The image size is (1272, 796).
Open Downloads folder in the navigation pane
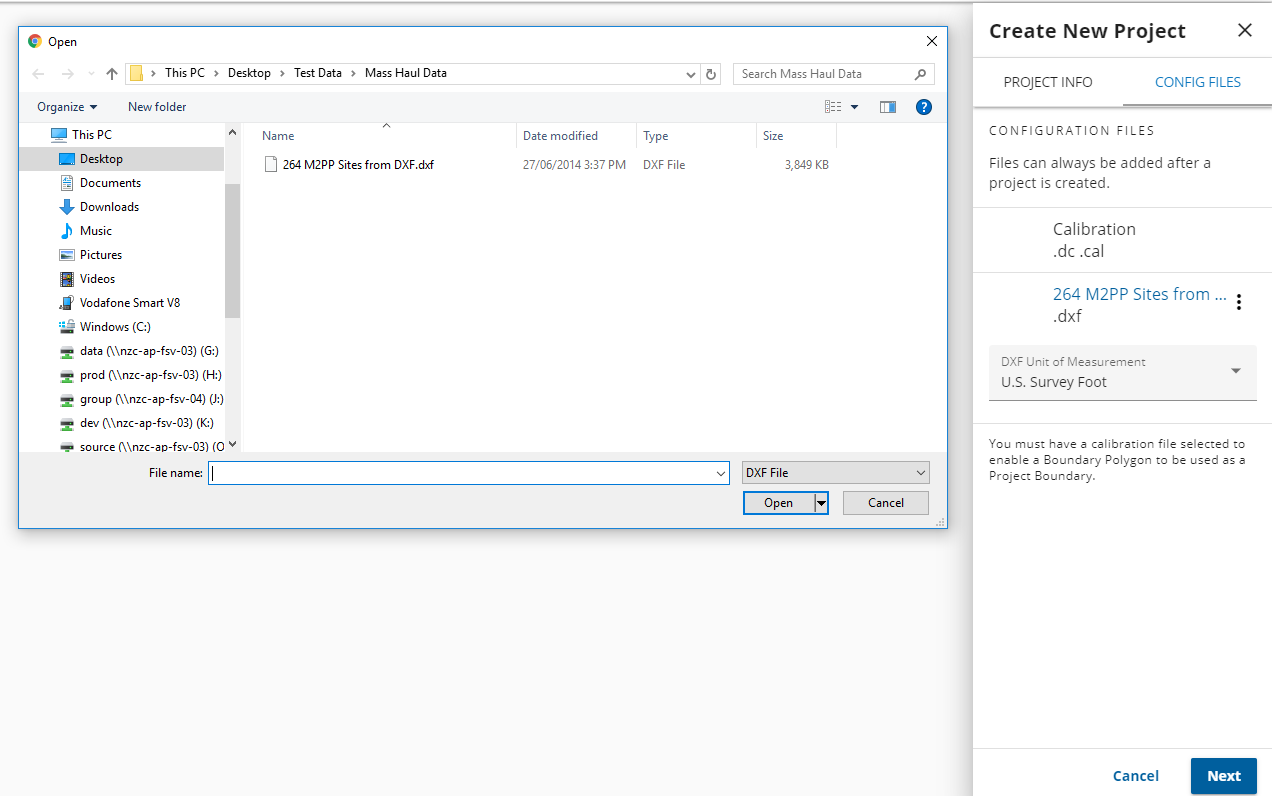[109, 207]
